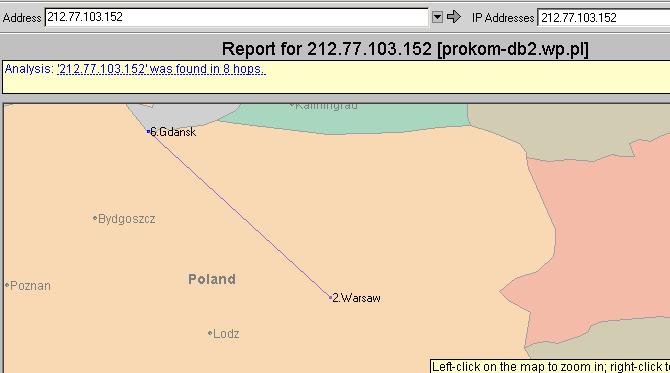Click the pink country region east of Poland
The width and height of the screenshot is (670, 373).
(598, 239)
